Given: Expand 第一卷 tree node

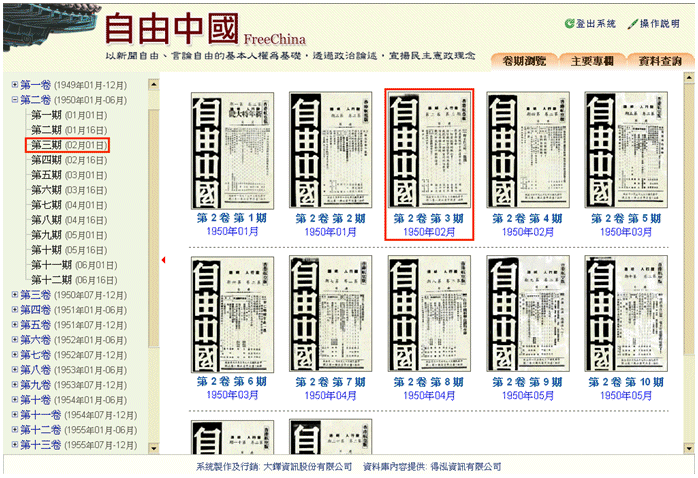Looking at the screenshot, I should click(14, 85).
